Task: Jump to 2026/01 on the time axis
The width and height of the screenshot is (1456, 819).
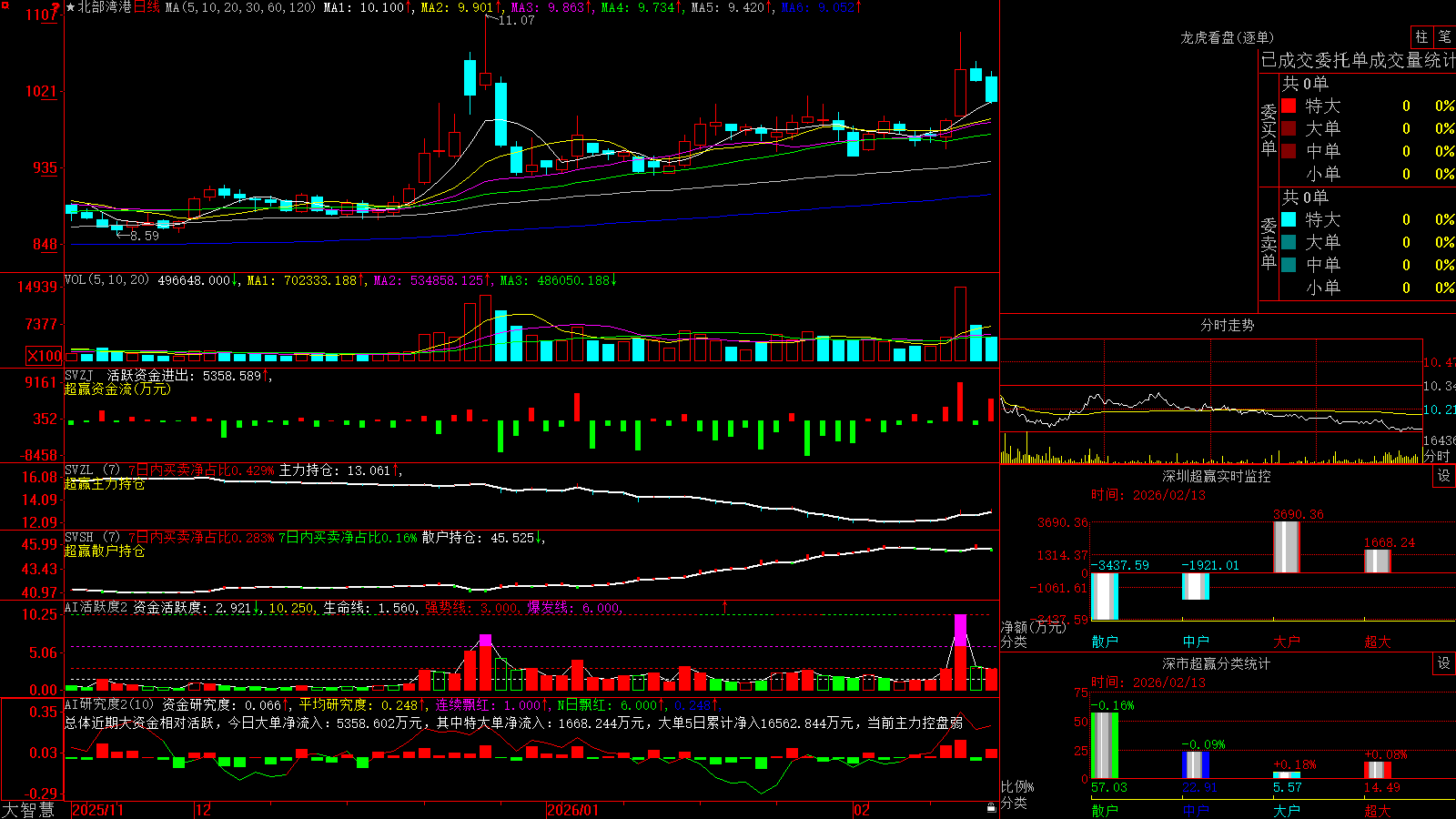Action: point(572,810)
